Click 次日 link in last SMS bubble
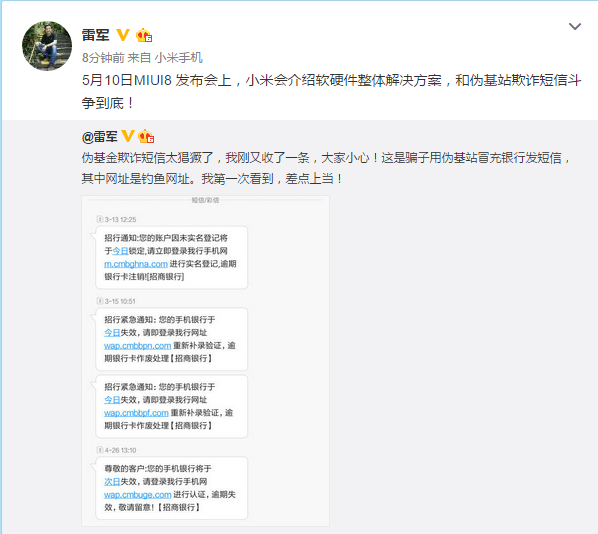This screenshot has height=534, width=598. point(112,481)
